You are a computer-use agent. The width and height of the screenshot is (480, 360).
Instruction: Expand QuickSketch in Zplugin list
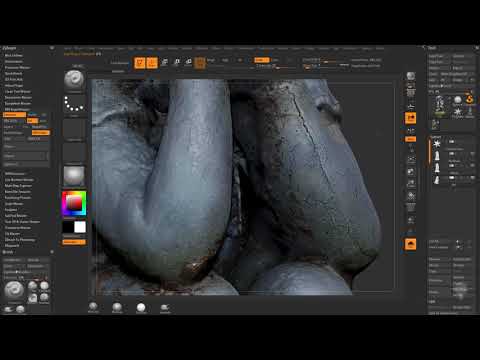(13, 74)
